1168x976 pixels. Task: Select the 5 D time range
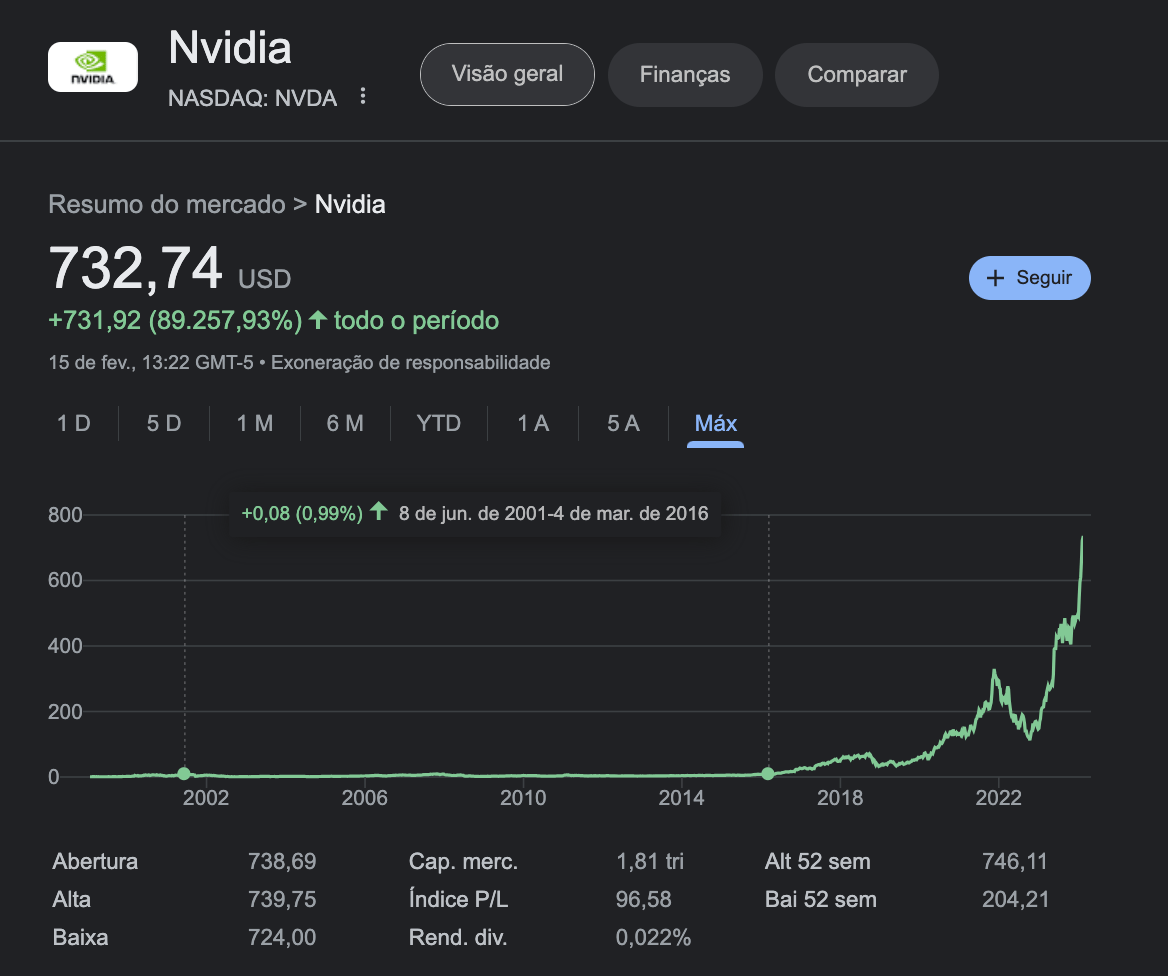click(x=164, y=423)
